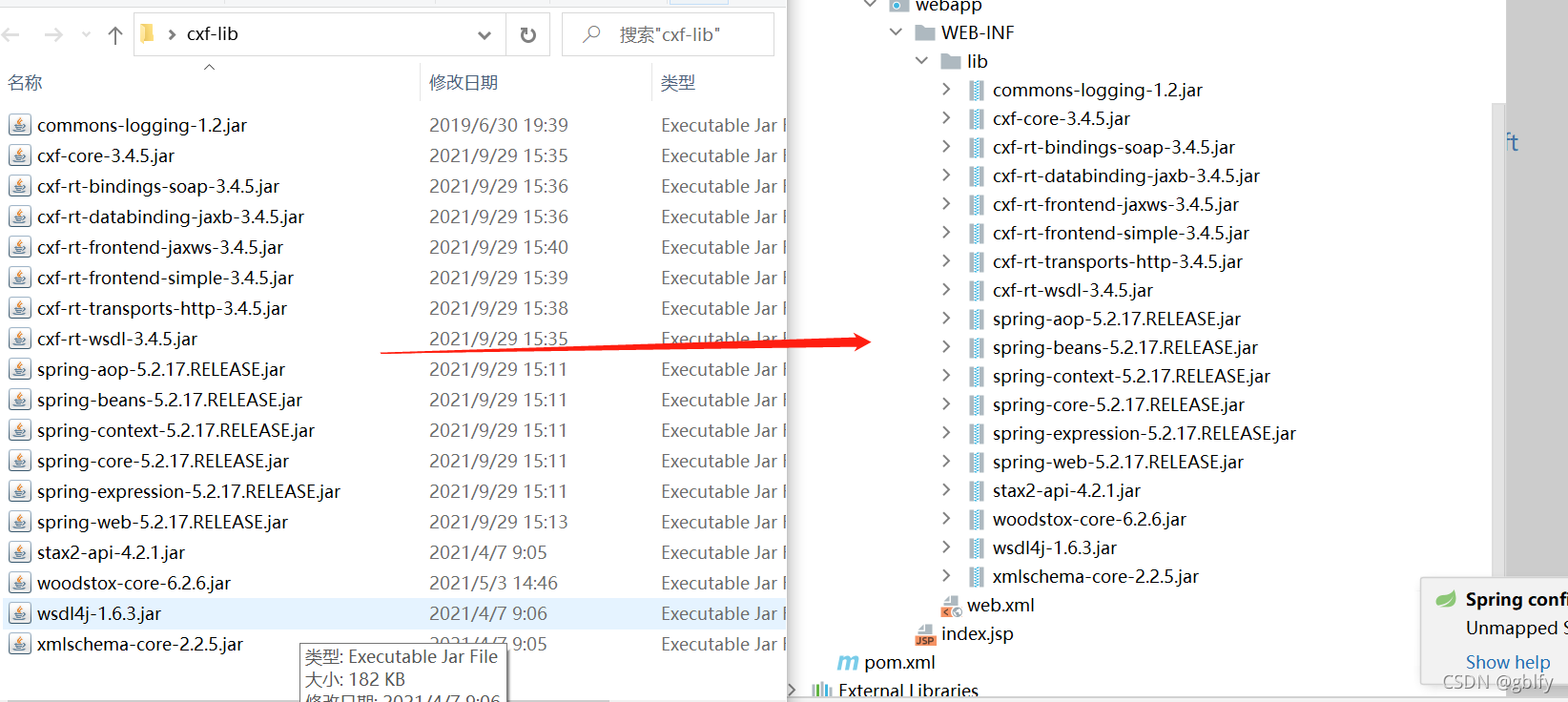
Task: Click archive icon of cxf-core-3.4.5.jar in project tree
Action: coord(976,119)
